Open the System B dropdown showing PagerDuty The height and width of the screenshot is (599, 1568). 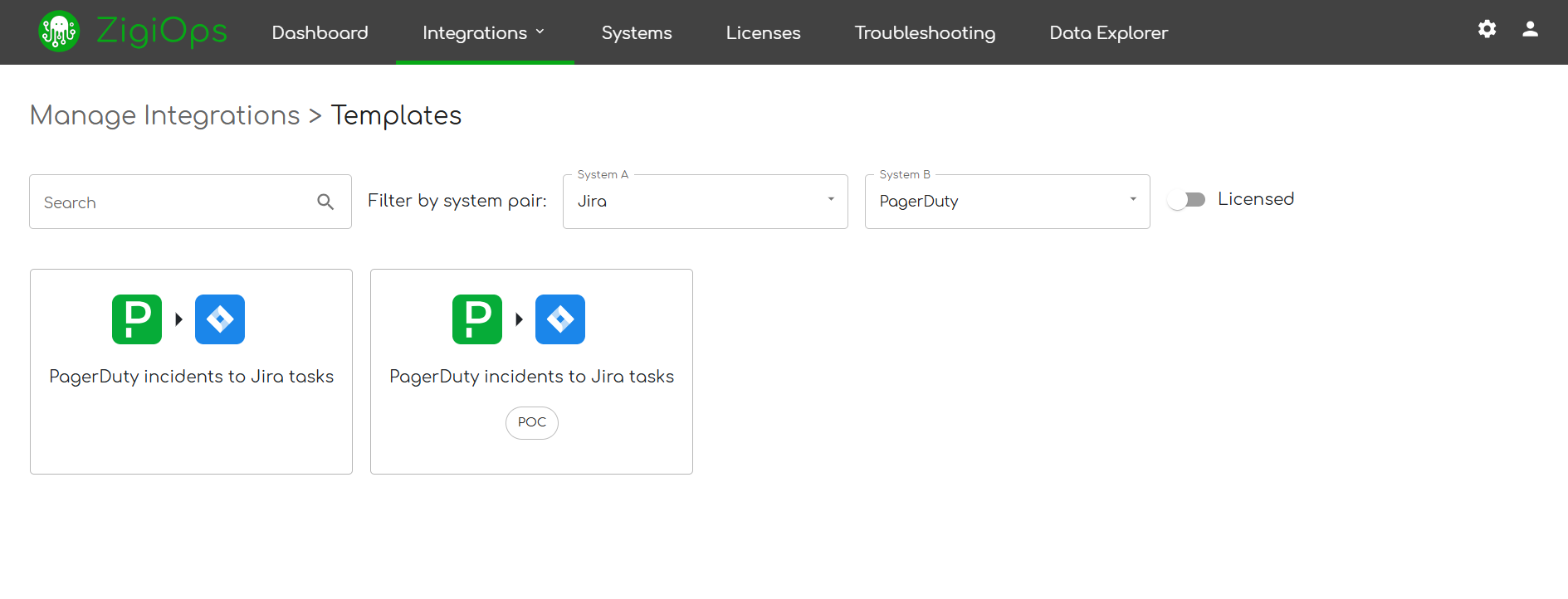pyautogui.click(x=1008, y=202)
